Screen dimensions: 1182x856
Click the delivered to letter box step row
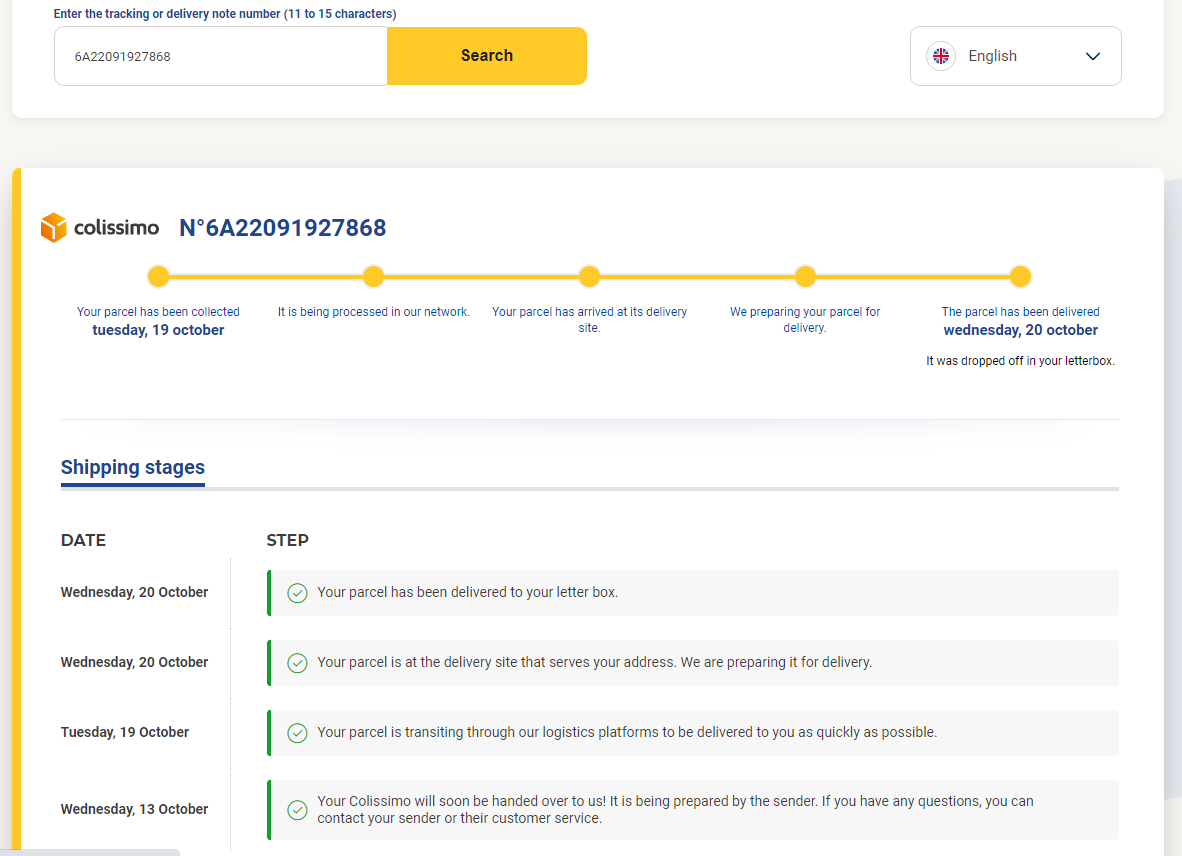tap(692, 593)
